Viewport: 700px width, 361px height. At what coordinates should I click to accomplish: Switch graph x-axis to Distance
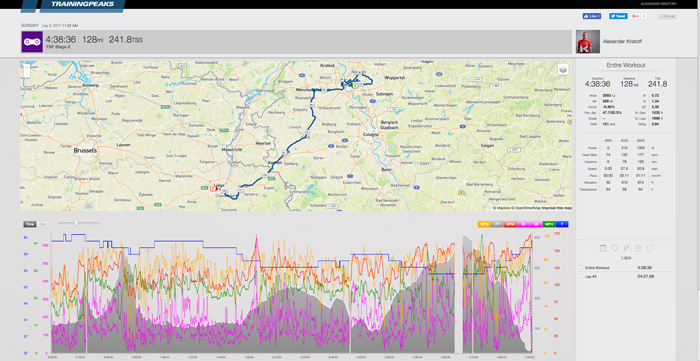[43, 224]
